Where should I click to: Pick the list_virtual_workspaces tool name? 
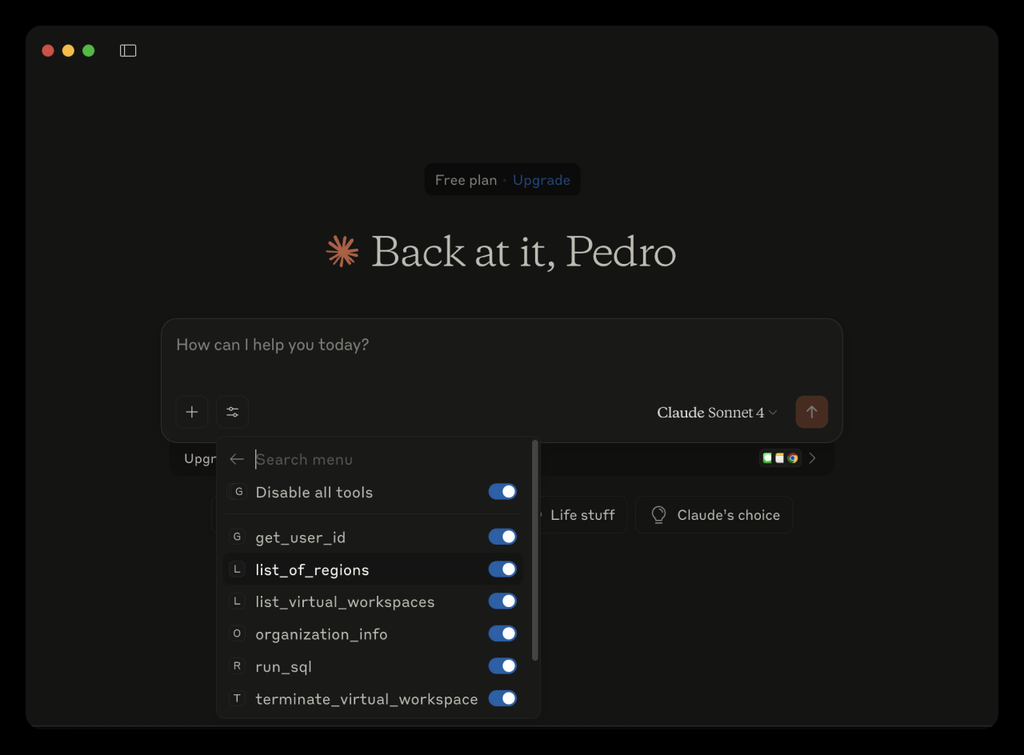coord(345,602)
